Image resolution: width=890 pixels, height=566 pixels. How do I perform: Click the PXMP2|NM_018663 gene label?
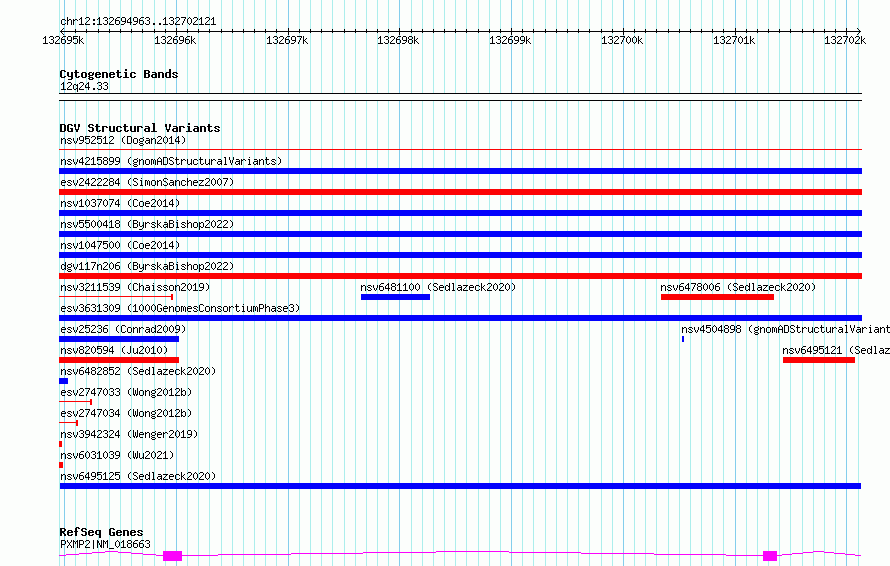pos(106,544)
